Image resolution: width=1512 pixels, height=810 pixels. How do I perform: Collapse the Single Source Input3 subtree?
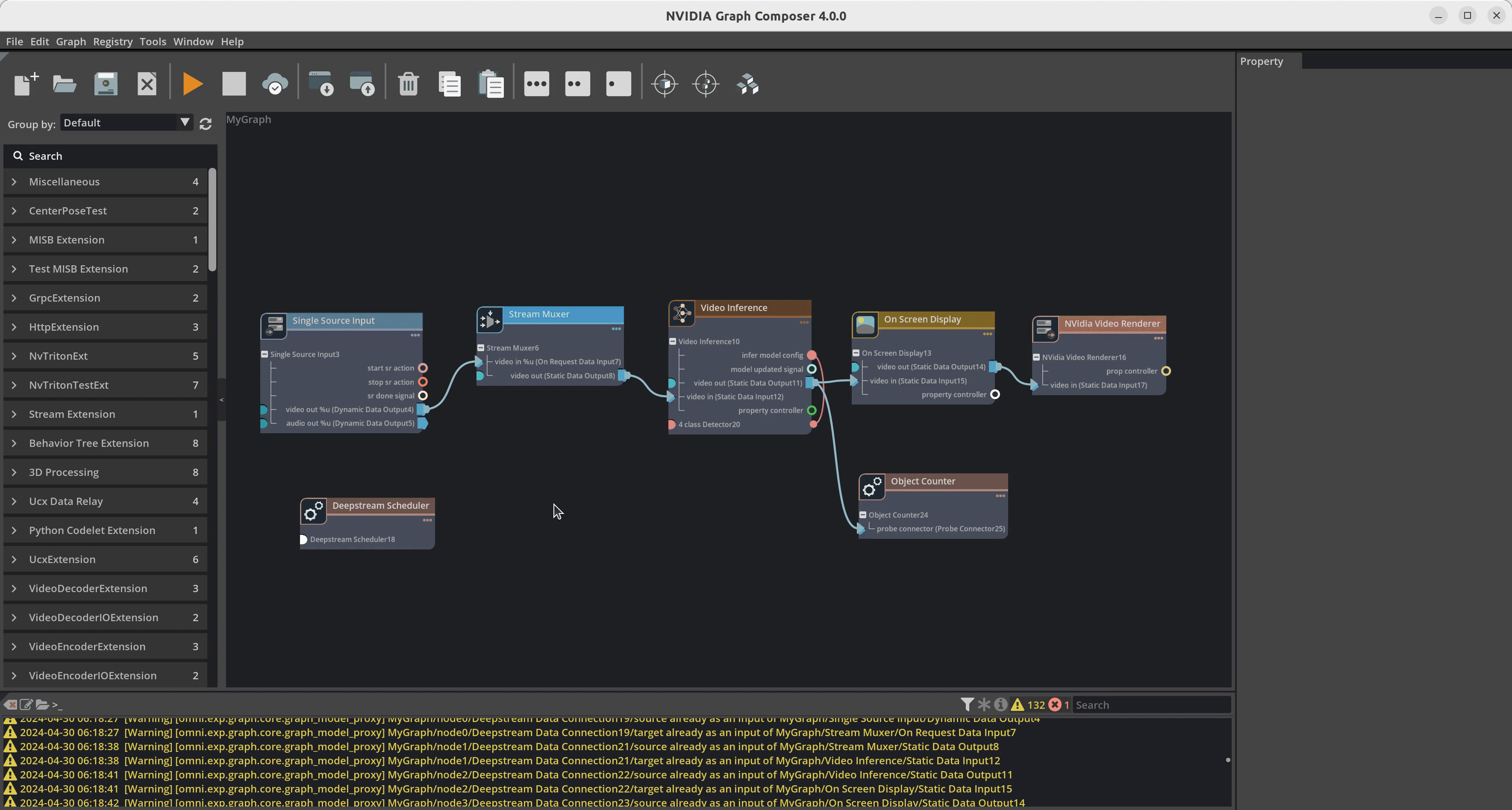[265, 355]
